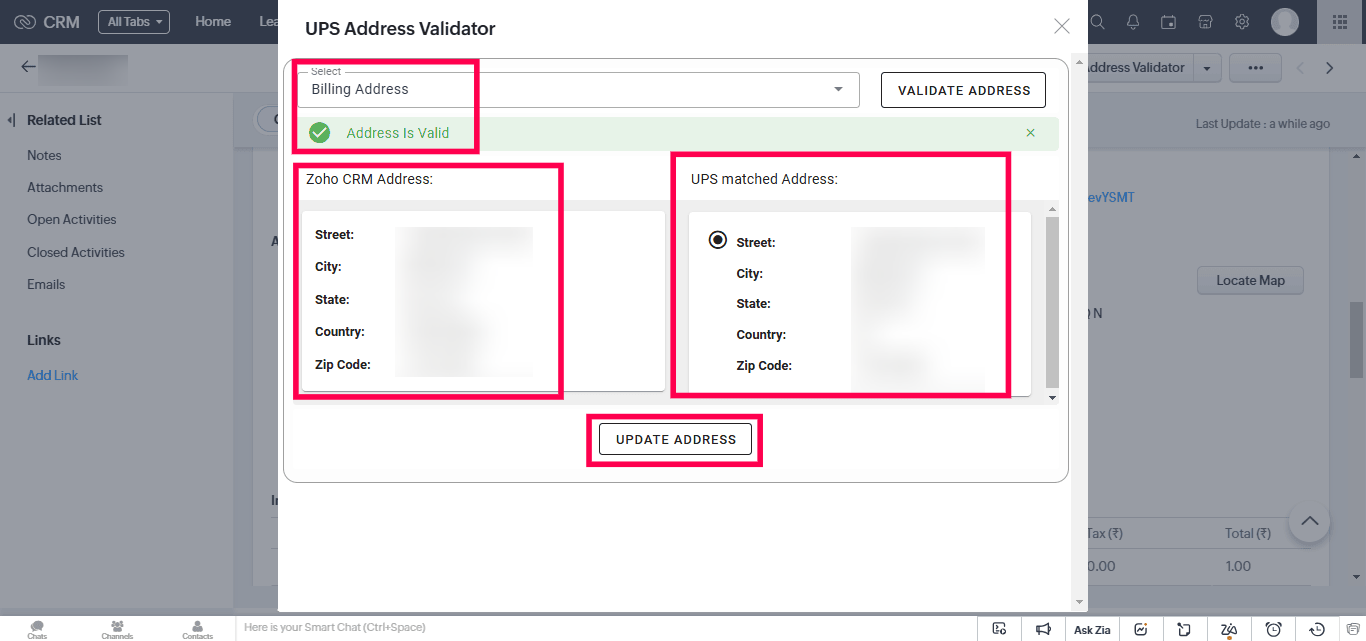Open Open Activities in the Related List
Image resolution: width=1366 pixels, height=641 pixels.
click(x=72, y=219)
